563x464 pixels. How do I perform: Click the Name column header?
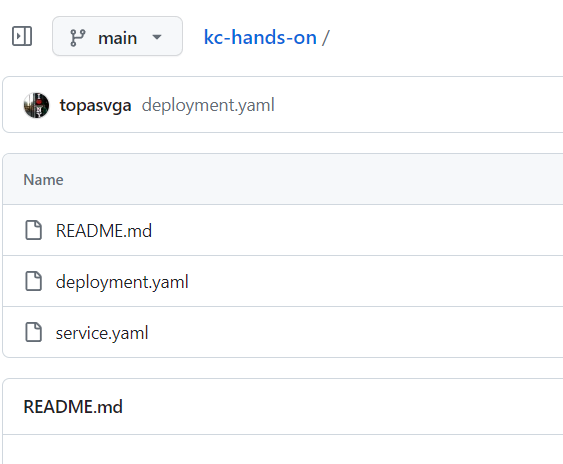coord(43,180)
